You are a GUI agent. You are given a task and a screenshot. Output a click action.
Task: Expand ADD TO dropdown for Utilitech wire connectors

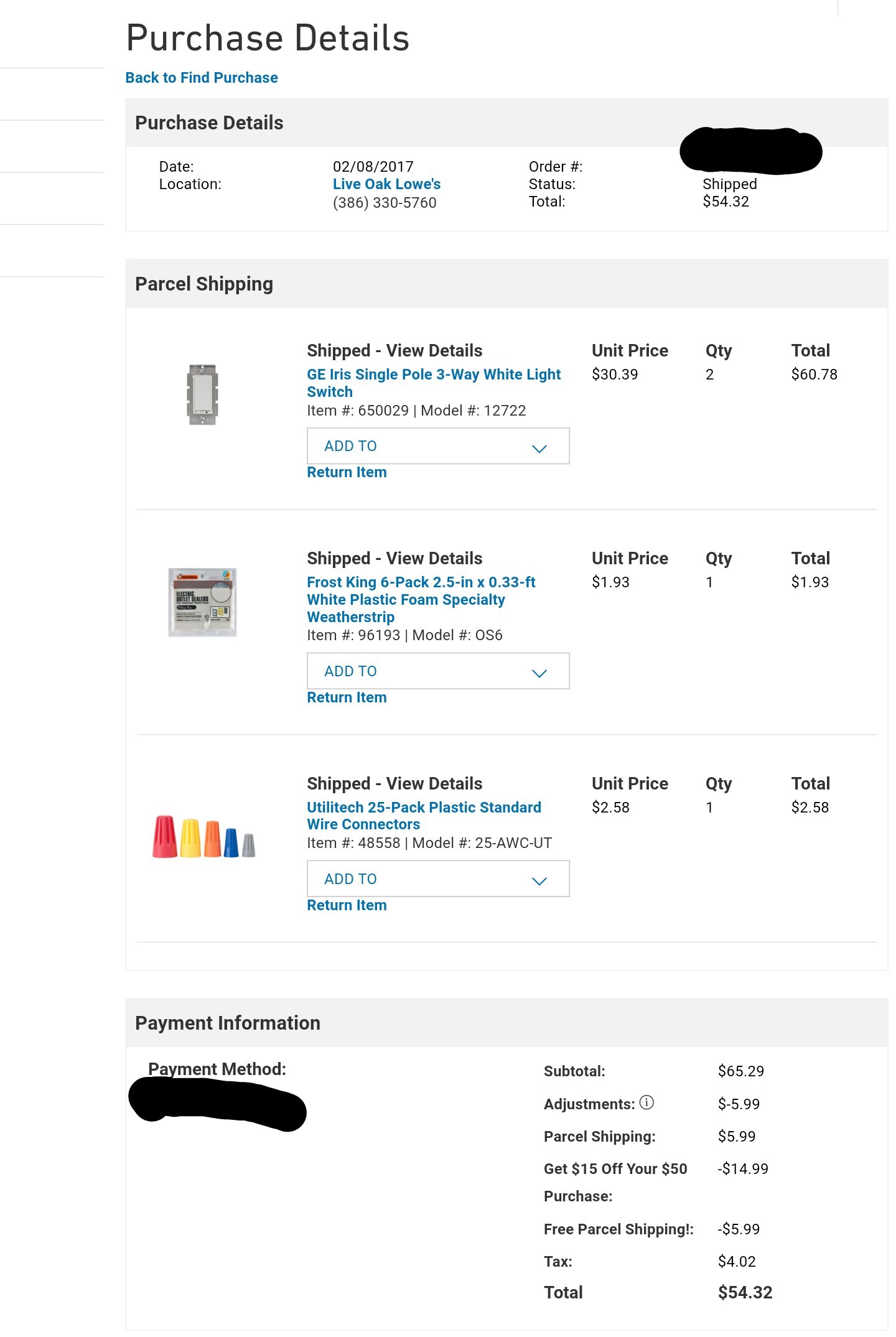pyautogui.click(x=438, y=878)
